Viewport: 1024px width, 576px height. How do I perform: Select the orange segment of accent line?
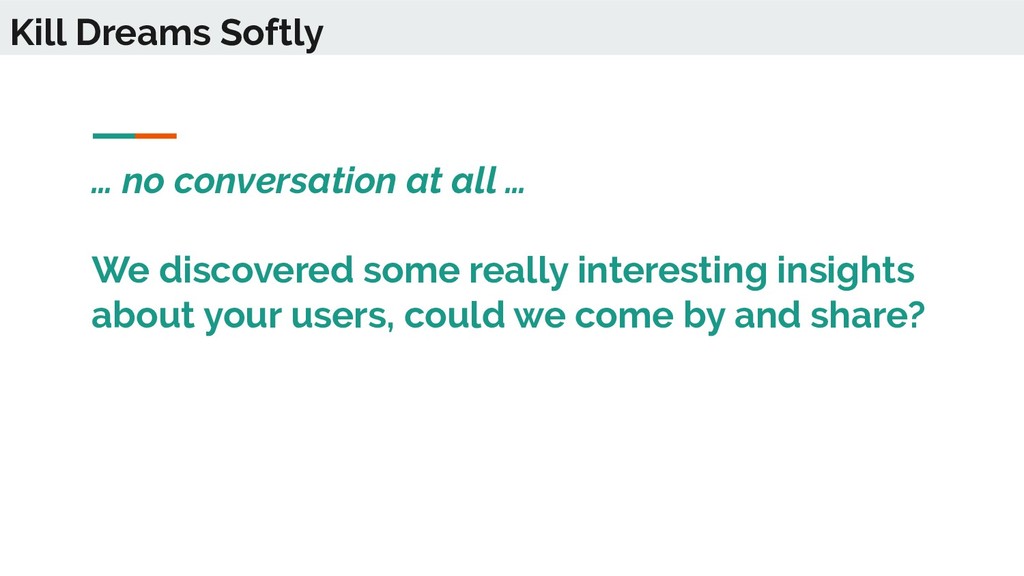point(156,136)
